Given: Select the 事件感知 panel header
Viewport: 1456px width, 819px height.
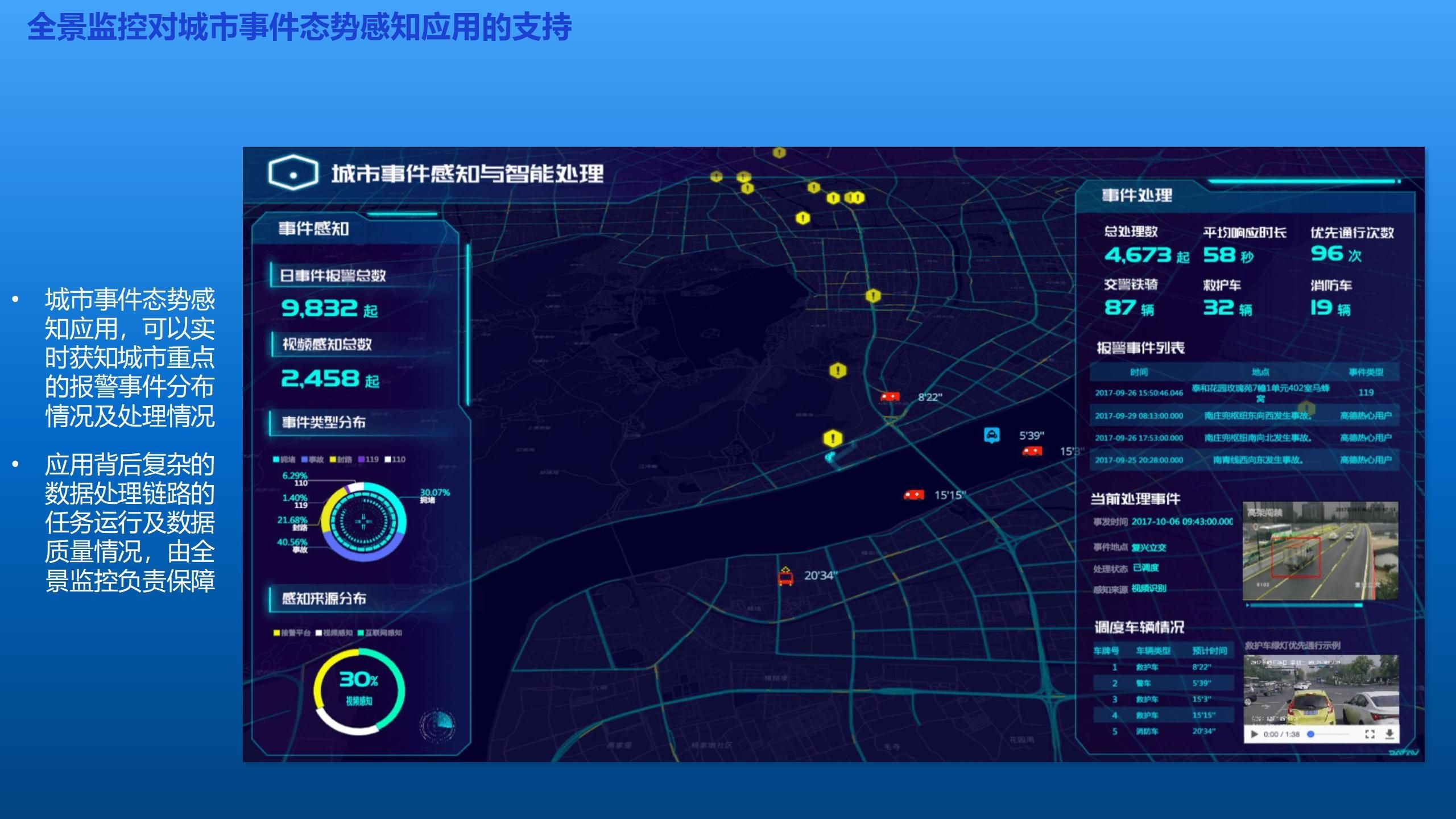Looking at the screenshot, I should click(313, 229).
